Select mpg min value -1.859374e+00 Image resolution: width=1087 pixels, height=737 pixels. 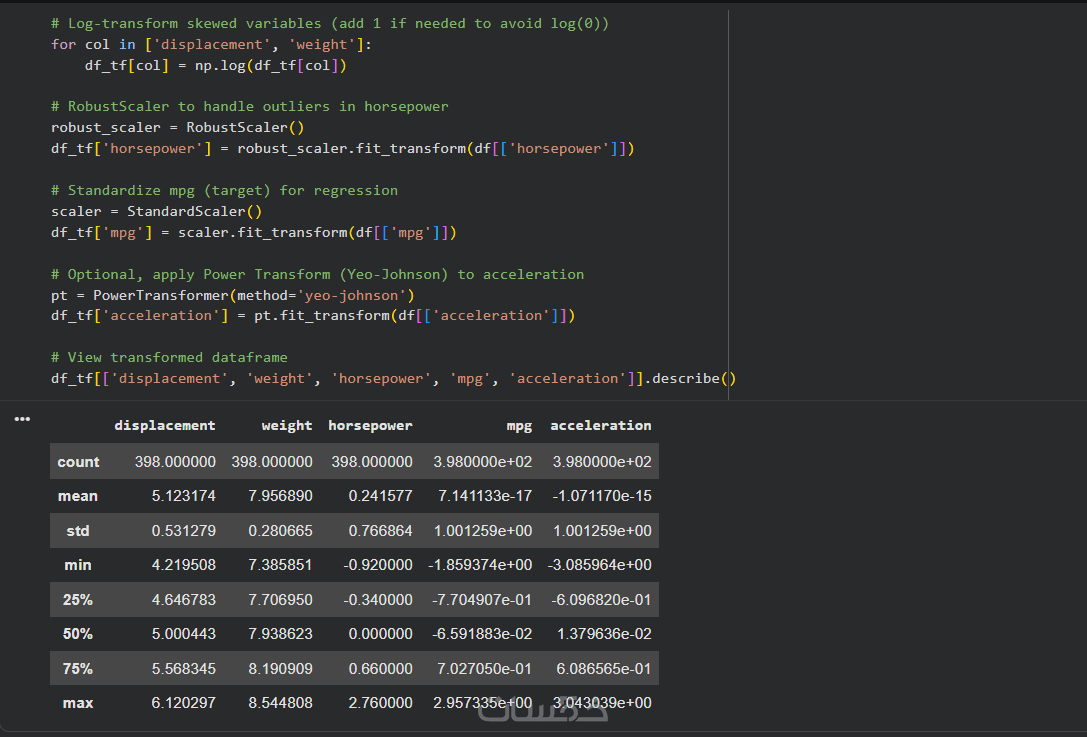click(480, 564)
